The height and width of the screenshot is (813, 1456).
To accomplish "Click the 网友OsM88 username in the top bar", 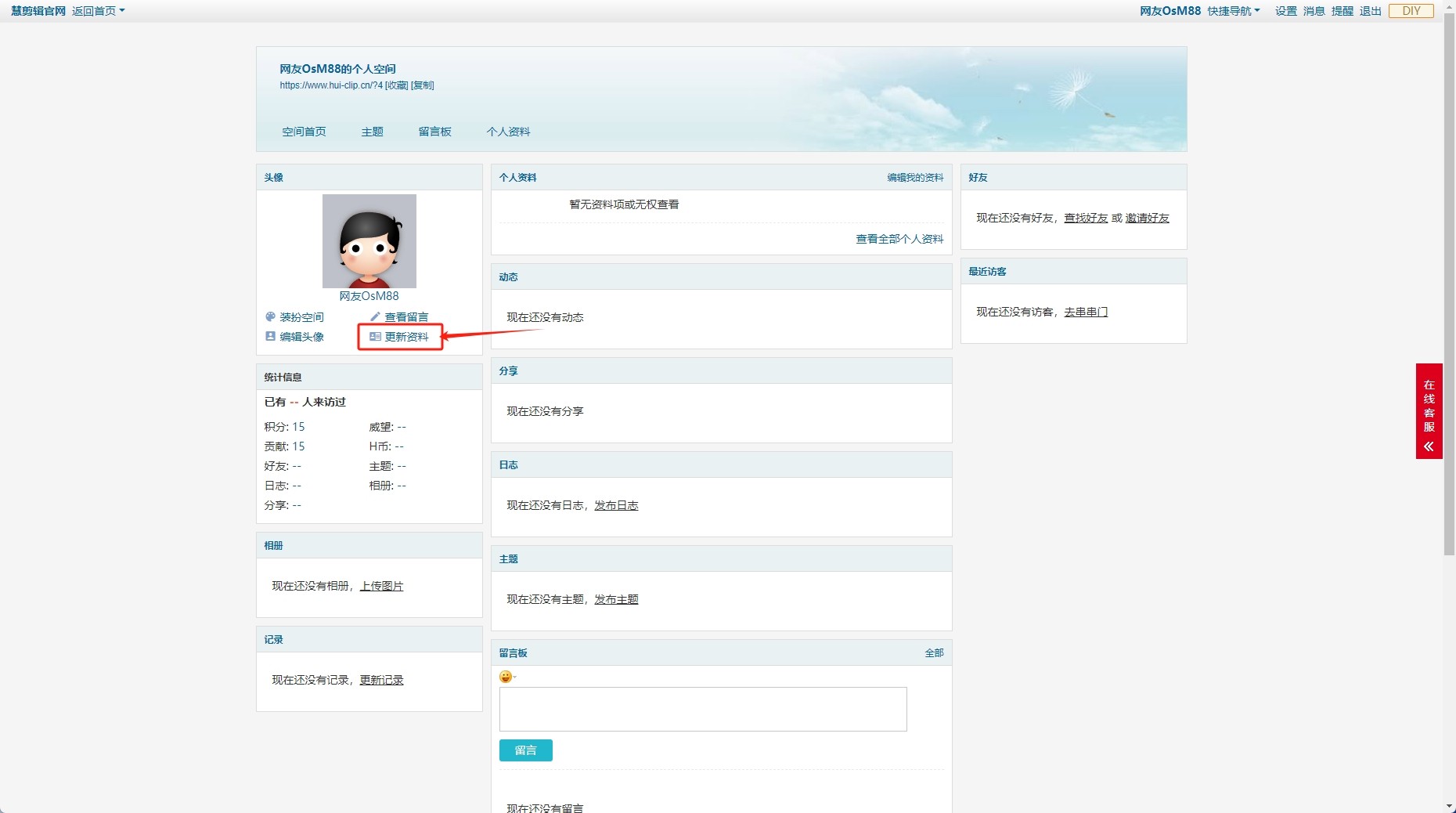I will pos(1170,11).
